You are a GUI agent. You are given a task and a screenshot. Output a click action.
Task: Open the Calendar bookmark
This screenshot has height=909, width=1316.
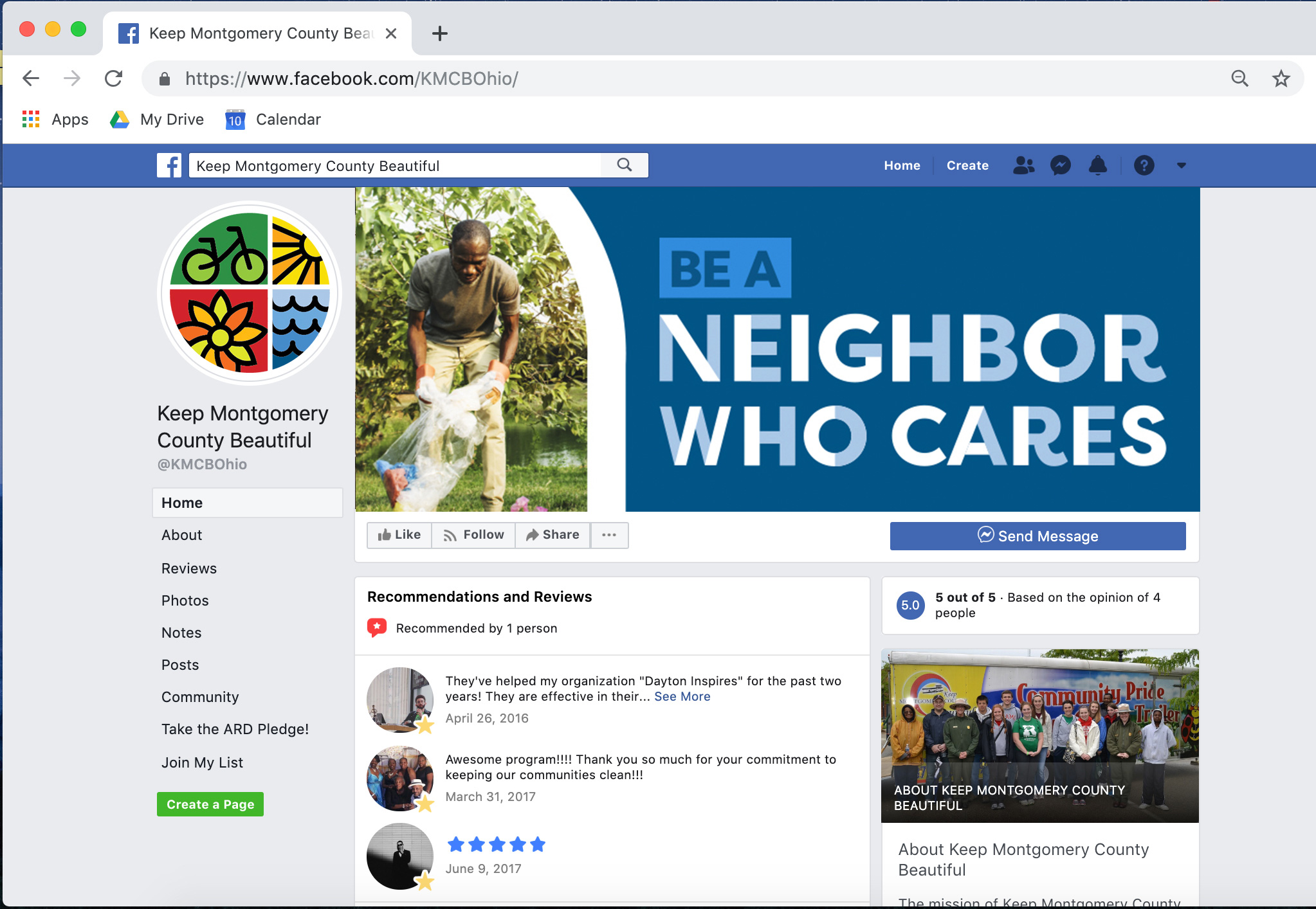click(x=273, y=120)
